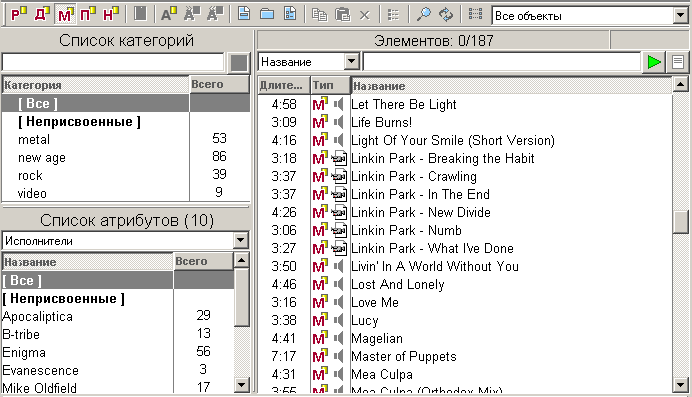Click attribute list scrollbar up arrow
This screenshot has height=397, width=692.
[x=241, y=260]
